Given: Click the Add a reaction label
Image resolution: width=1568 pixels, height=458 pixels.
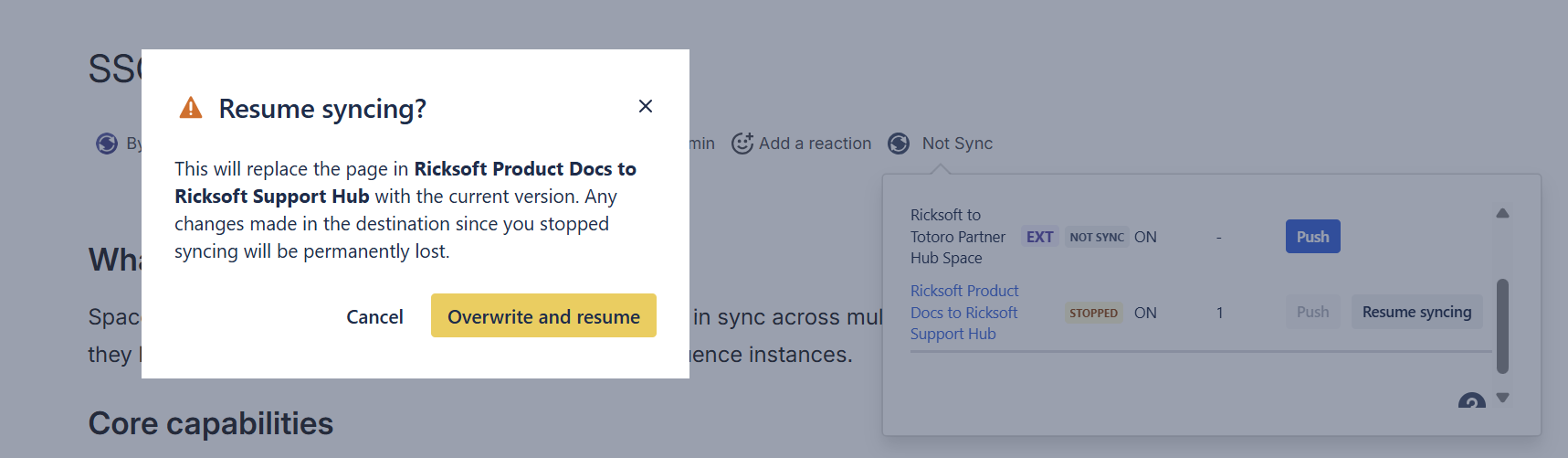Looking at the screenshot, I should point(815,144).
